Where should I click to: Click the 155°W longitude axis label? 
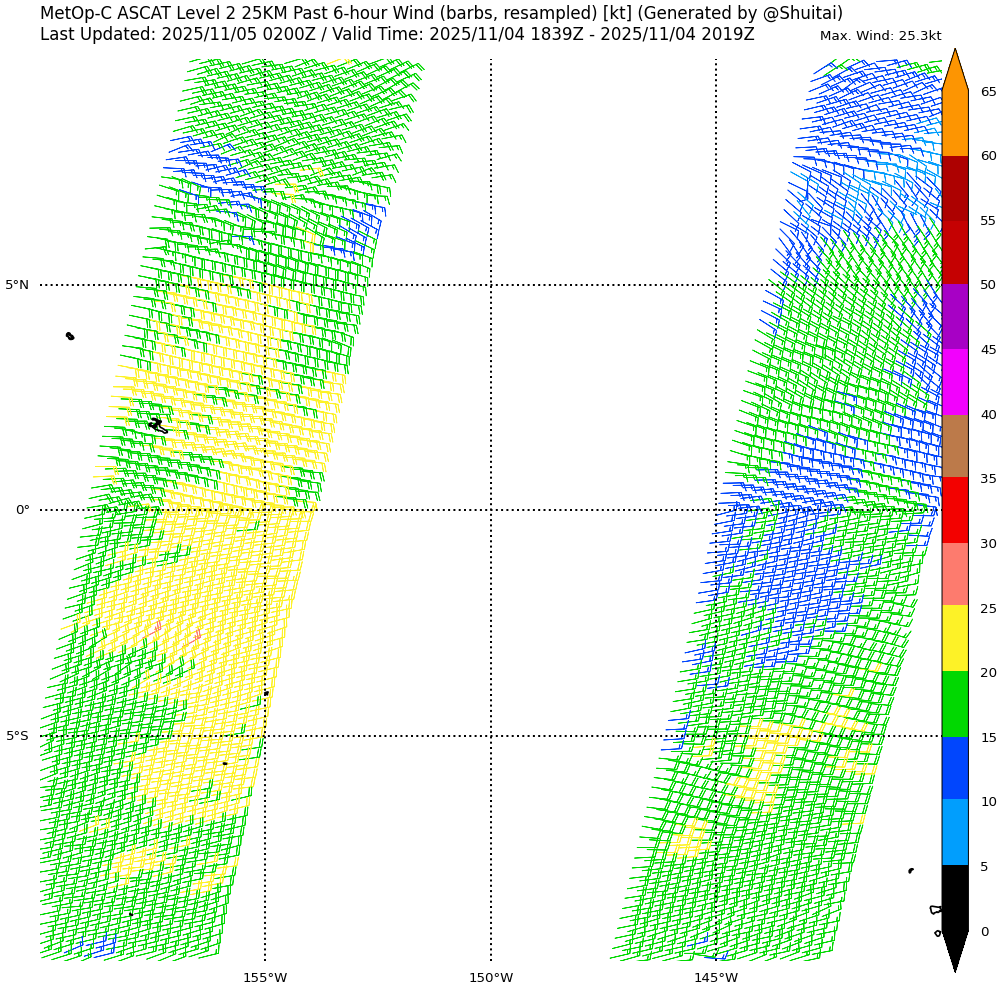[265, 977]
